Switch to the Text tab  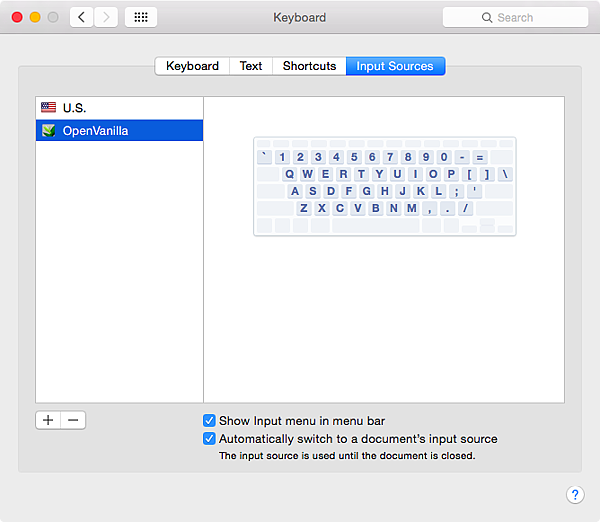click(251, 66)
